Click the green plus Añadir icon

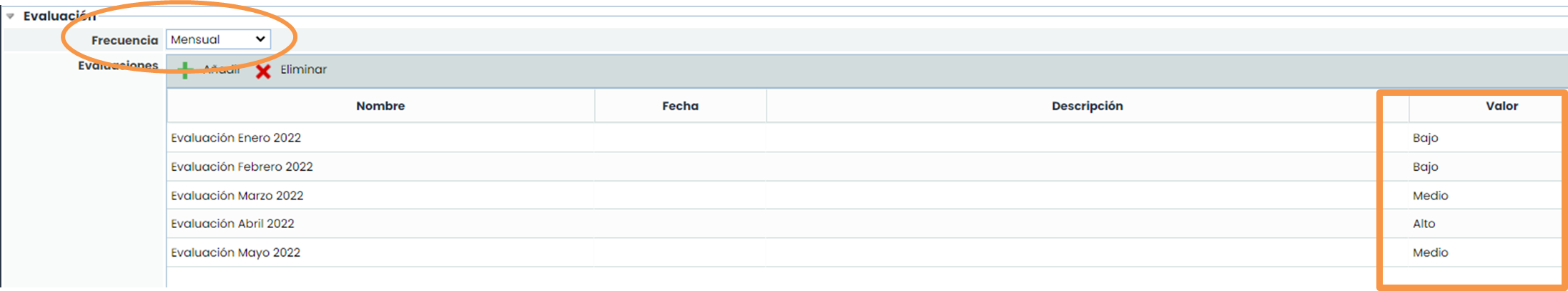[x=185, y=70]
